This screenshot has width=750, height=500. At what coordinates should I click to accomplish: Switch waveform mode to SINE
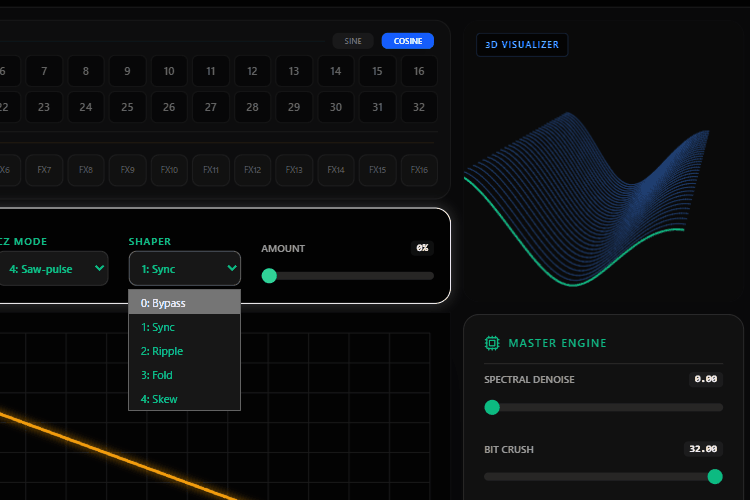pos(353,41)
